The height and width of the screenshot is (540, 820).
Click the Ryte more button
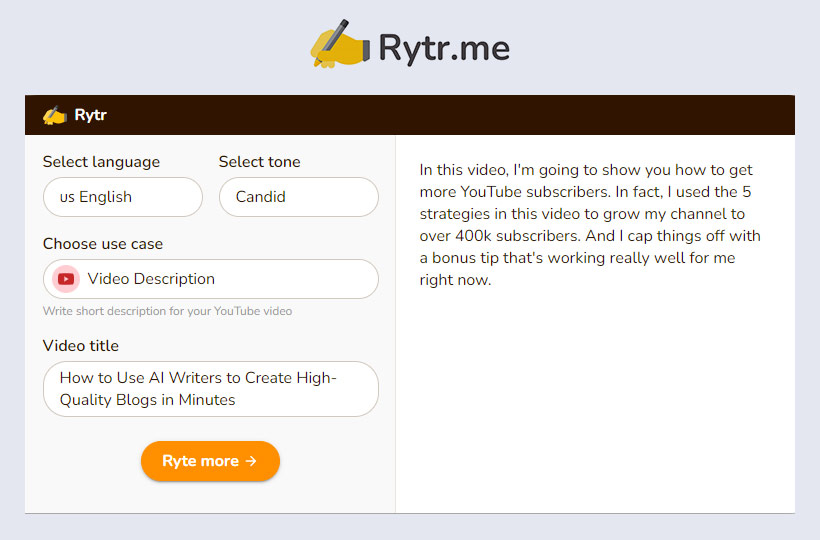pos(210,461)
